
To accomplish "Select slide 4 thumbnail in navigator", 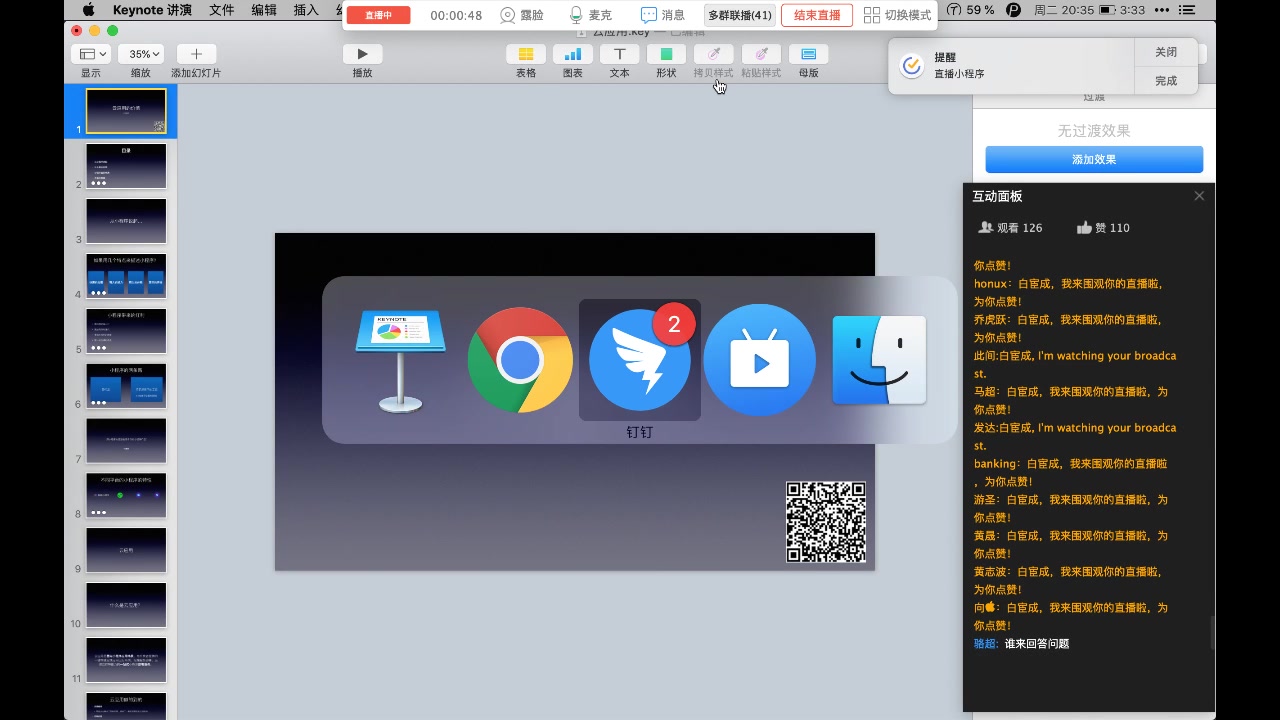I will tap(126, 276).
